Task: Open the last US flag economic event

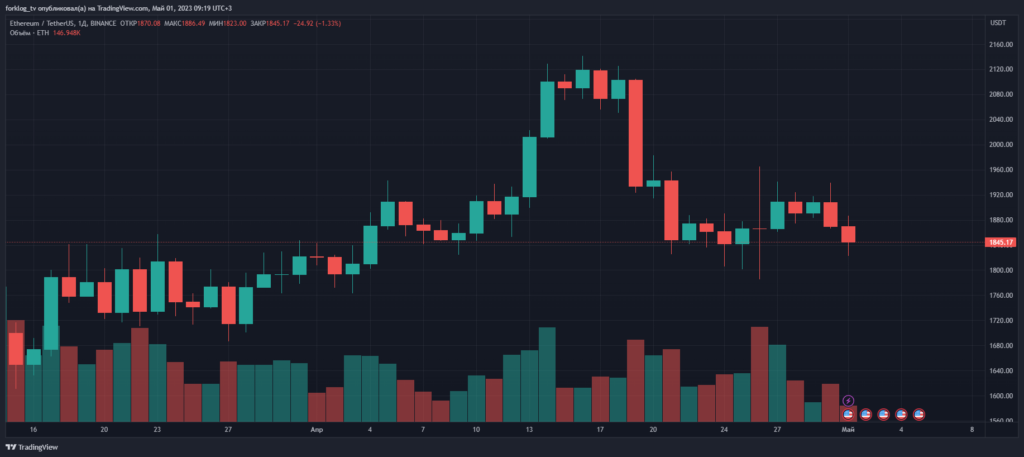Action: (x=918, y=414)
